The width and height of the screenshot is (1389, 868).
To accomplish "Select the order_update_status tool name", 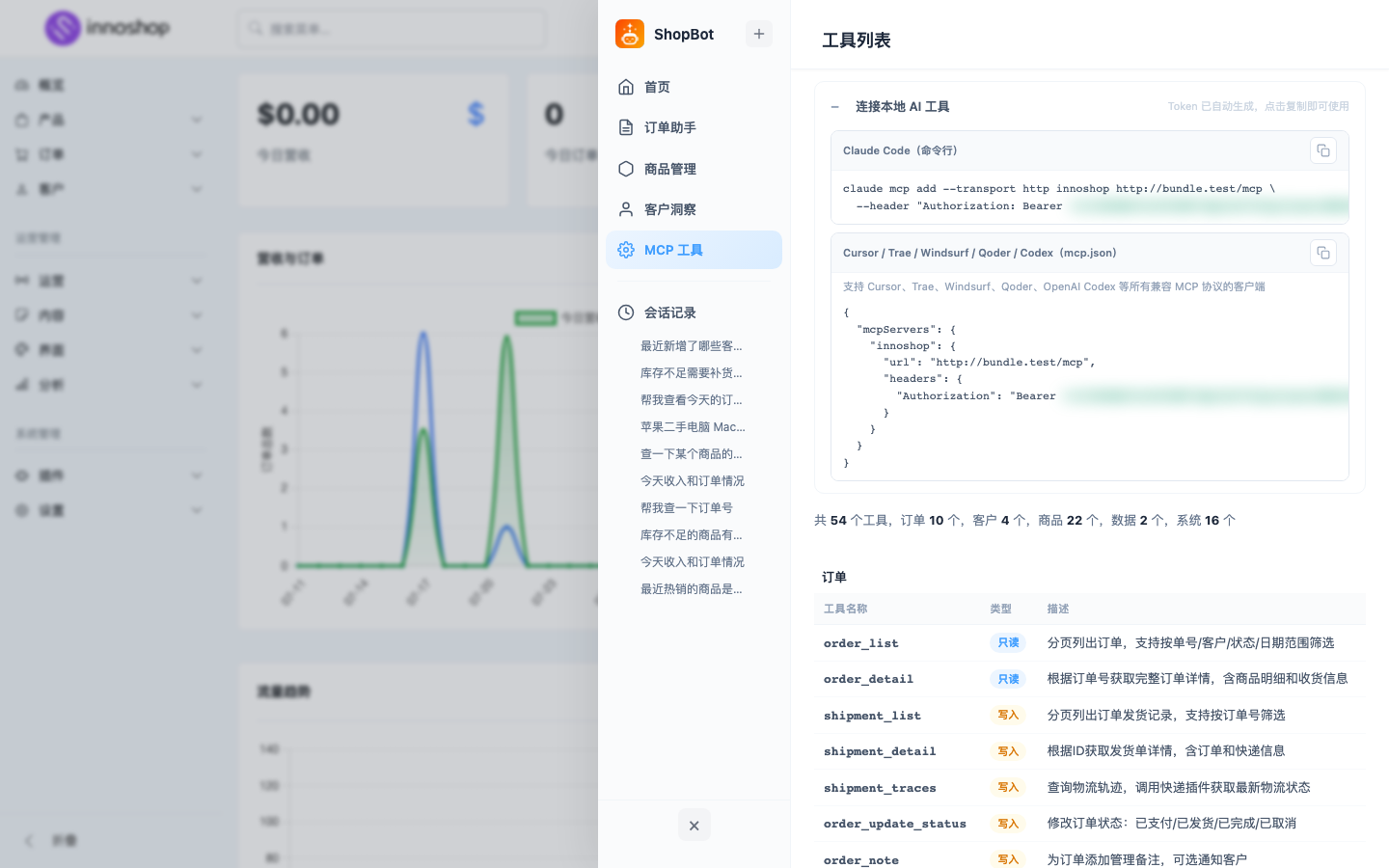I will [x=895, y=824].
